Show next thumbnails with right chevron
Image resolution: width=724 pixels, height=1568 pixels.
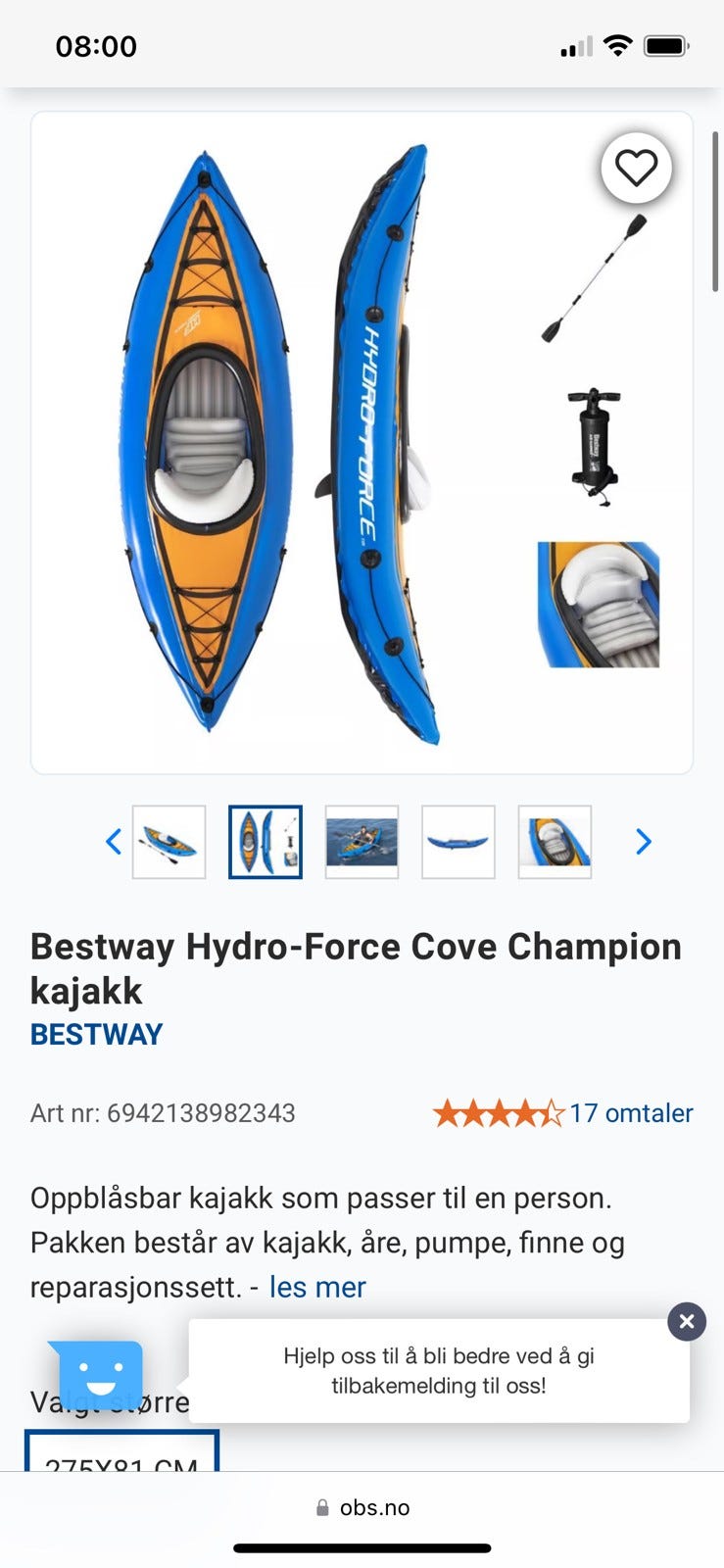[x=644, y=841]
